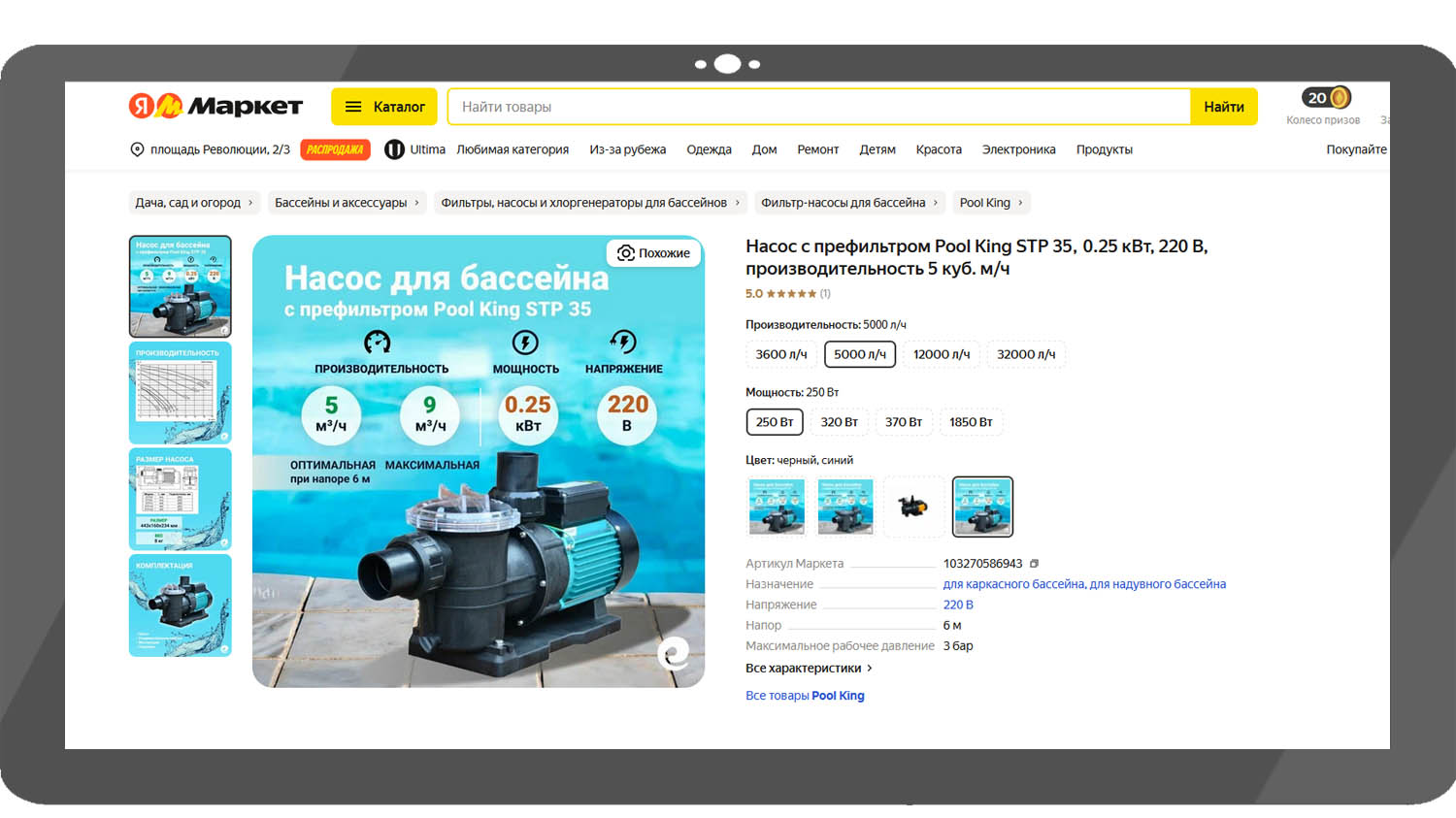1456x818 pixels.
Task: Choose 12000 л/ч performance option
Action: coord(942,354)
